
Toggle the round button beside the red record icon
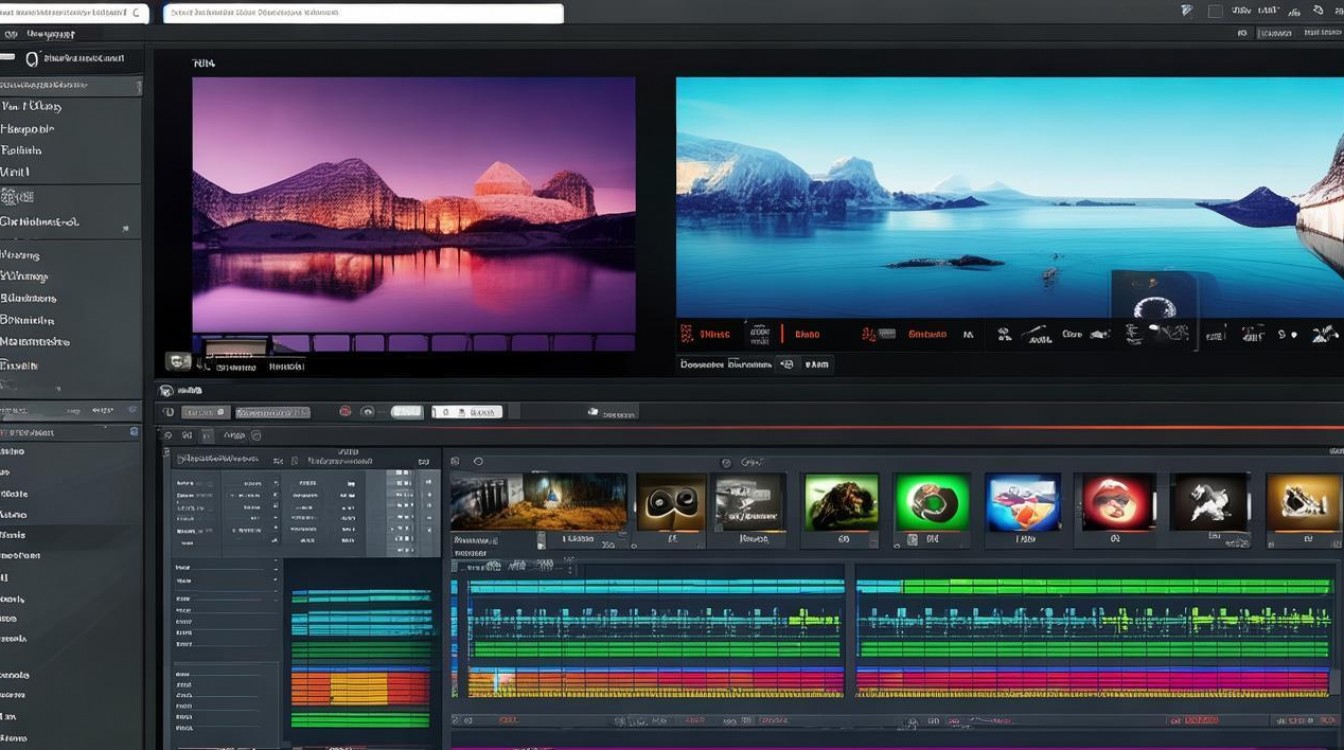(x=367, y=411)
